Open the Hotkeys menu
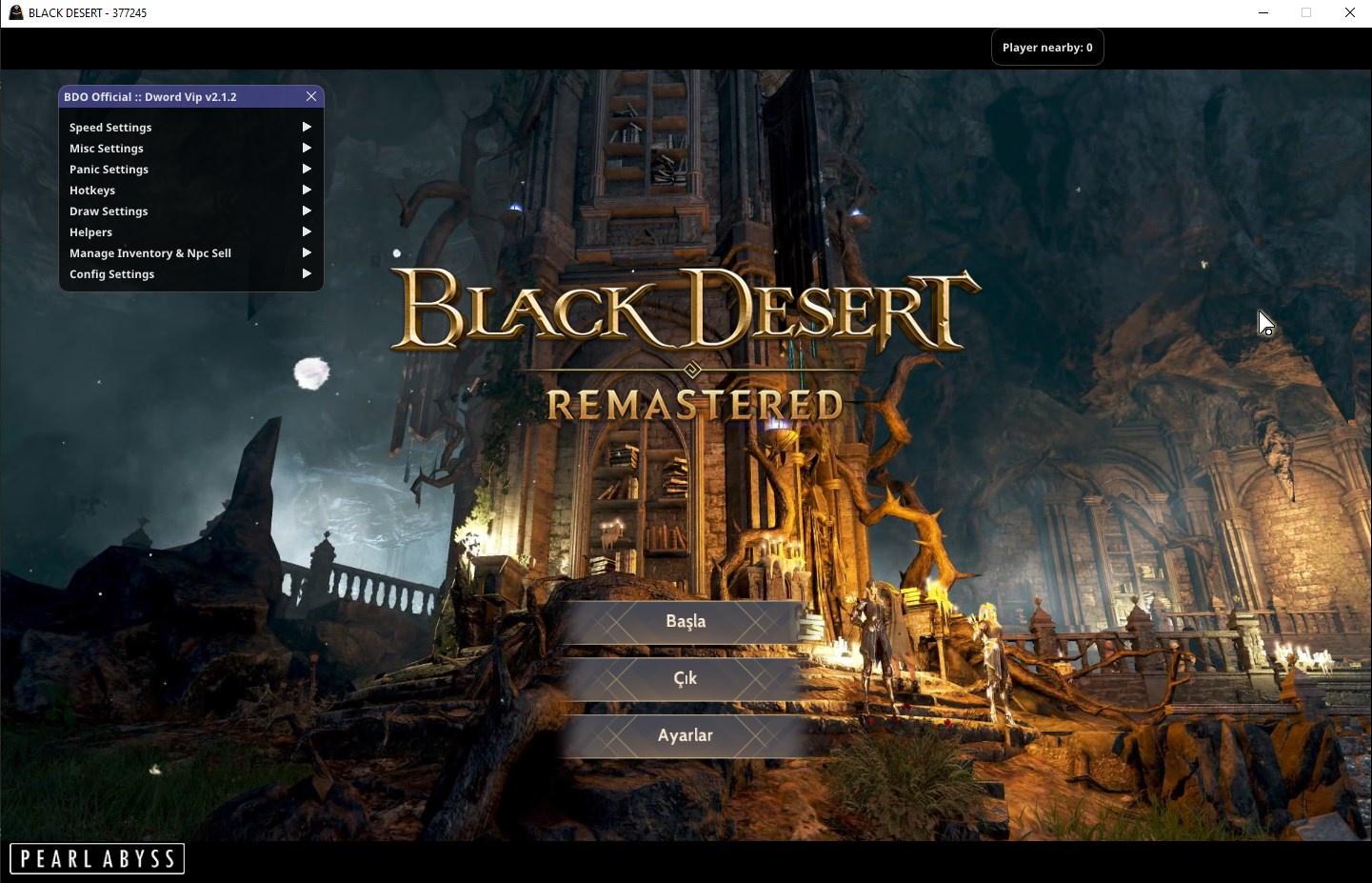The width and height of the screenshot is (1372, 883). point(190,190)
